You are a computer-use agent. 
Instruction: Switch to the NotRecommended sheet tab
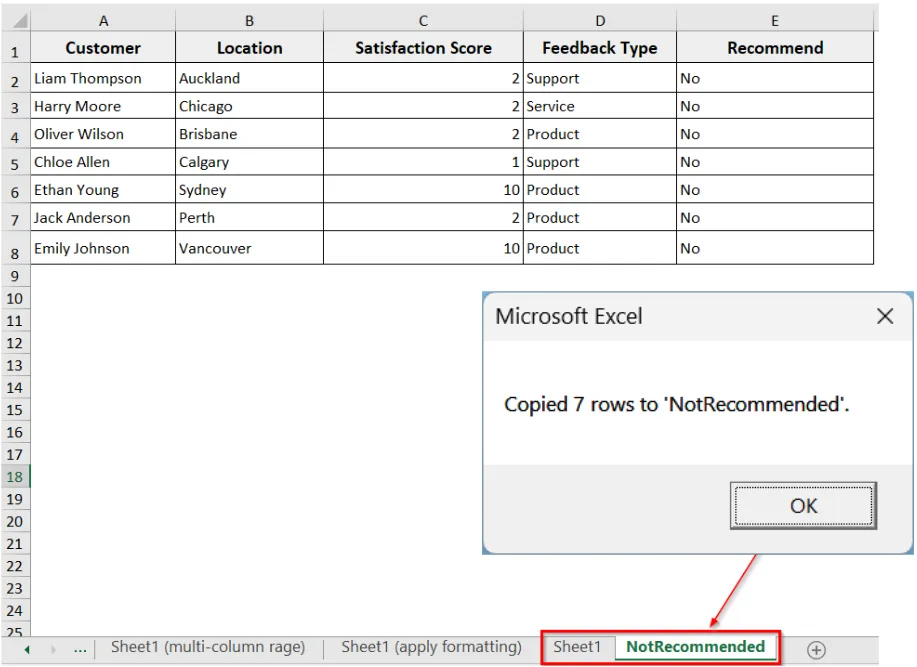[x=695, y=647]
